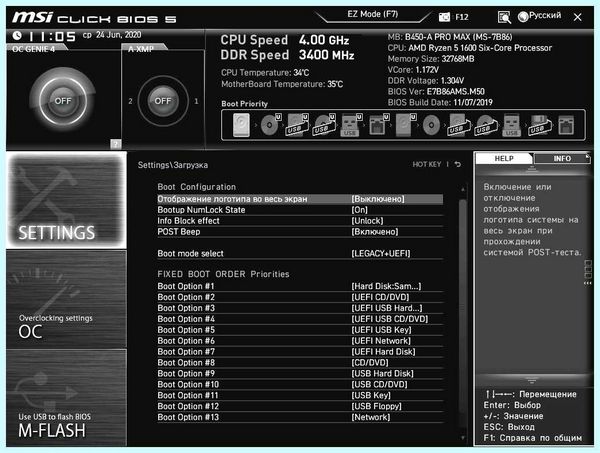
Task: Select the UEFI CD/DVD boot priority icon
Action: tap(271, 125)
